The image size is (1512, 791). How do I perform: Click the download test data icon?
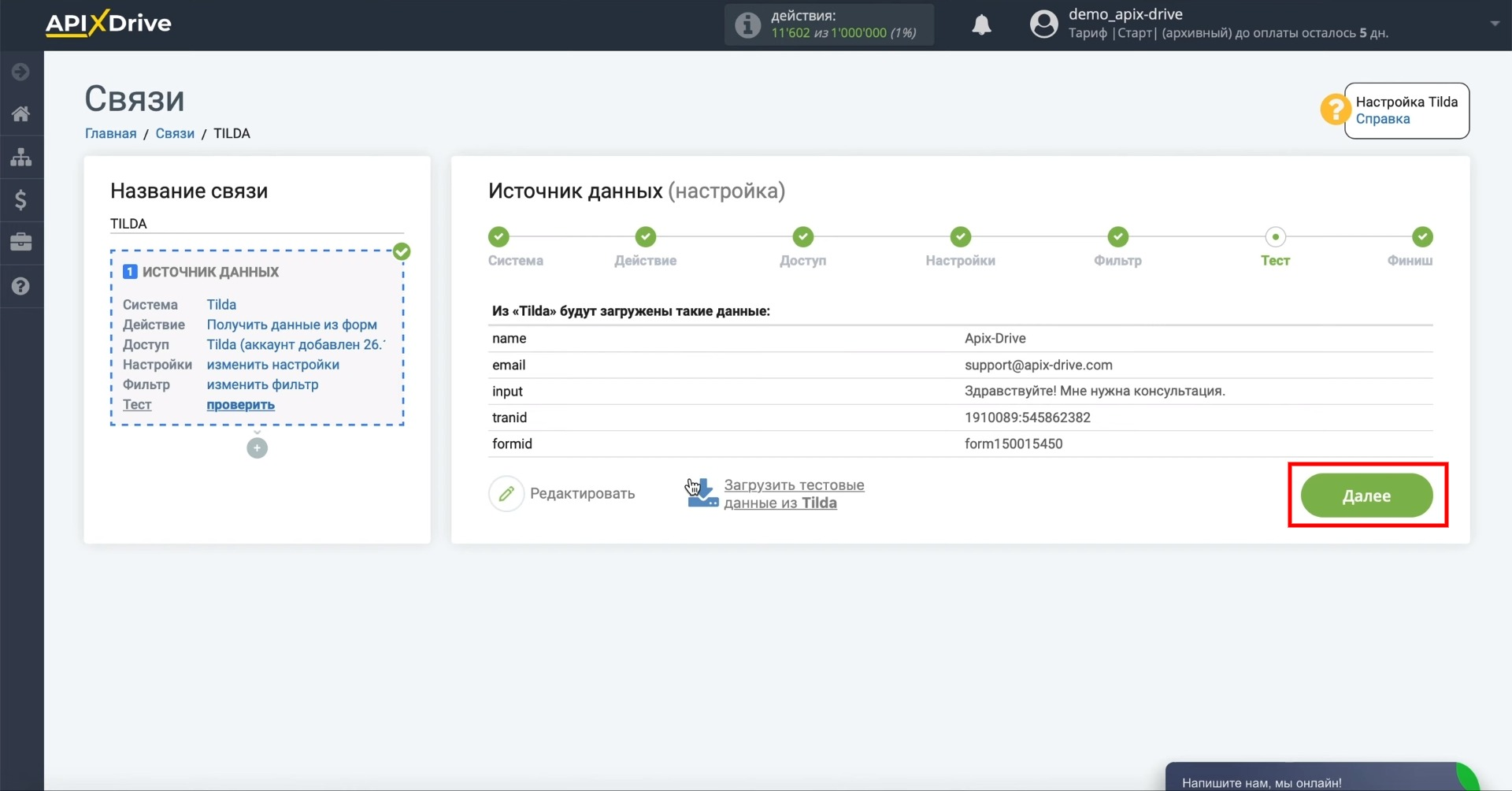702,493
